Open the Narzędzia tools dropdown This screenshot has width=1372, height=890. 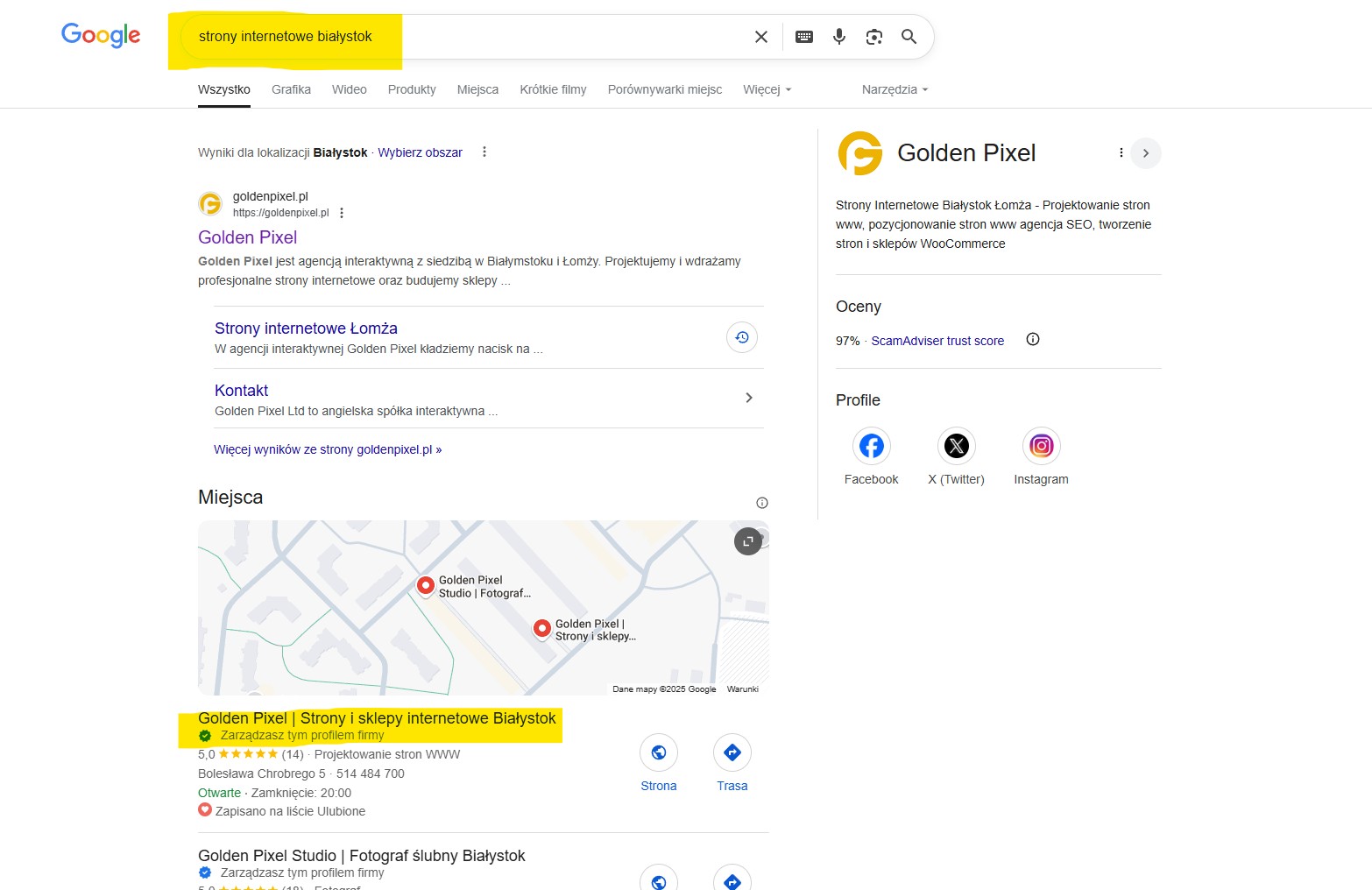pyautogui.click(x=895, y=89)
